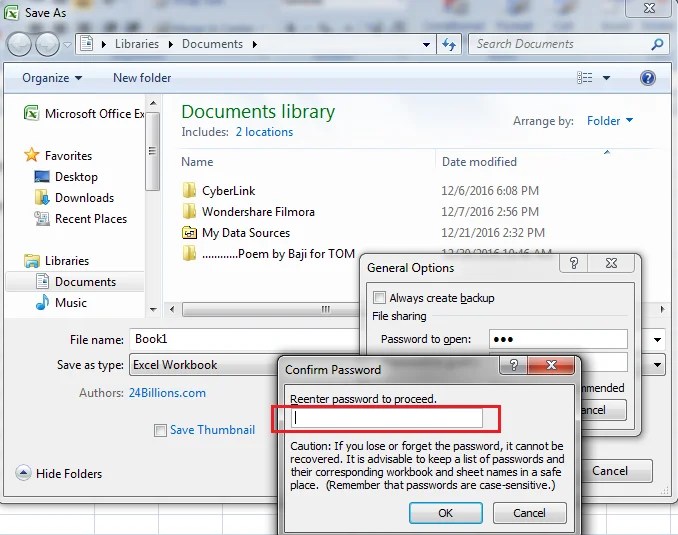Image resolution: width=678 pixels, height=535 pixels.
Task: Click the search magnifier icon
Action: 657,44
